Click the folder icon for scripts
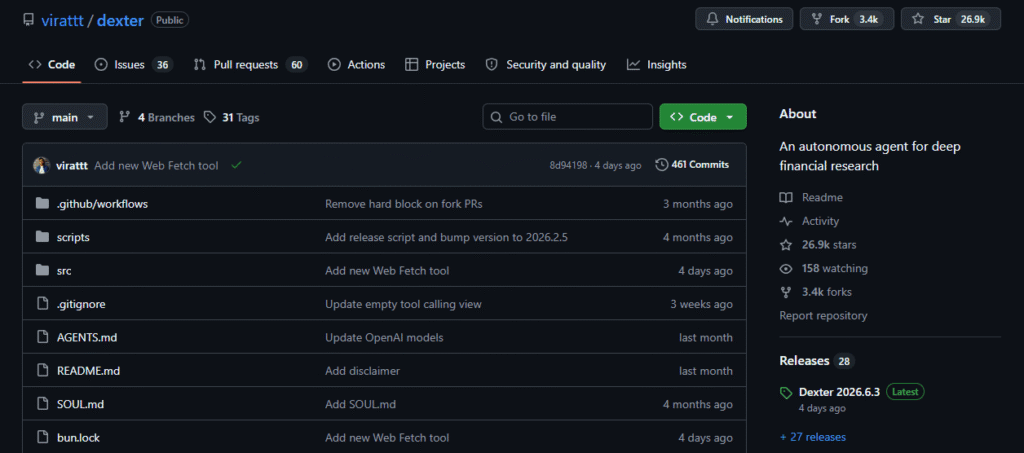 (x=42, y=237)
